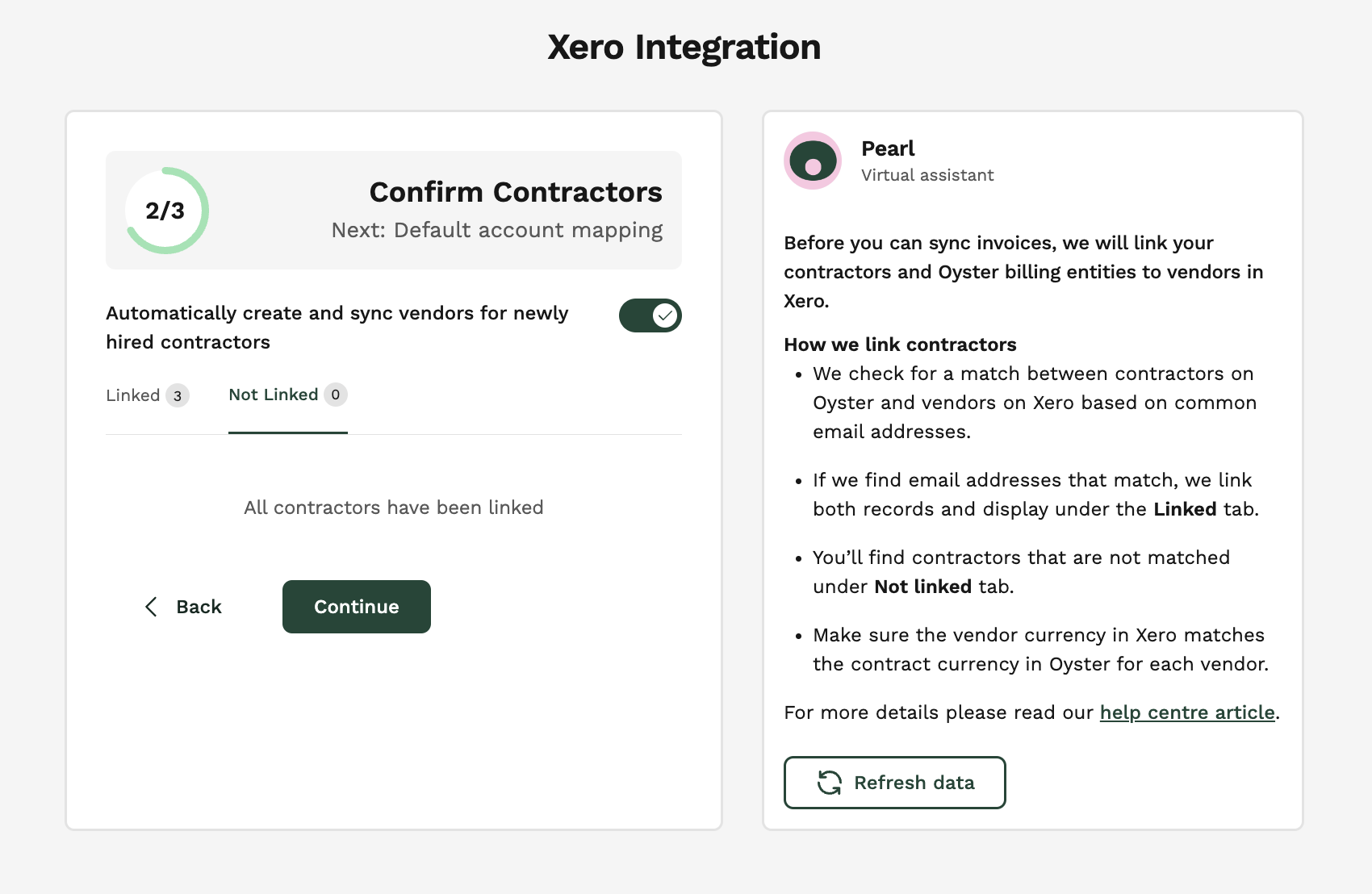
Task: Click the 'All contractors have been linked' message
Action: click(x=394, y=508)
